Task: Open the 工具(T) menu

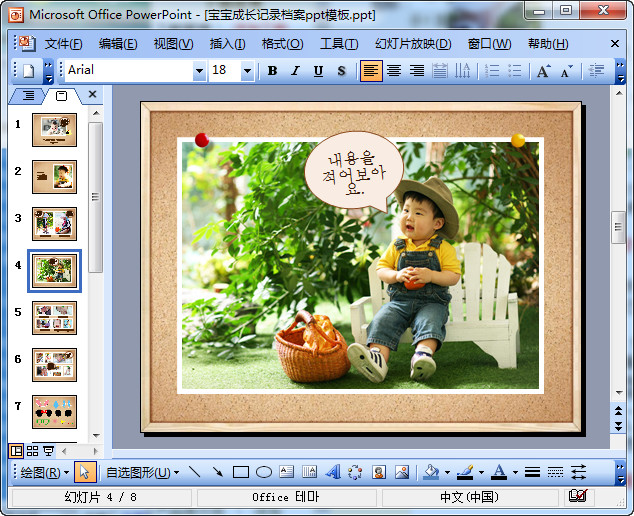Action: [x=339, y=44]
